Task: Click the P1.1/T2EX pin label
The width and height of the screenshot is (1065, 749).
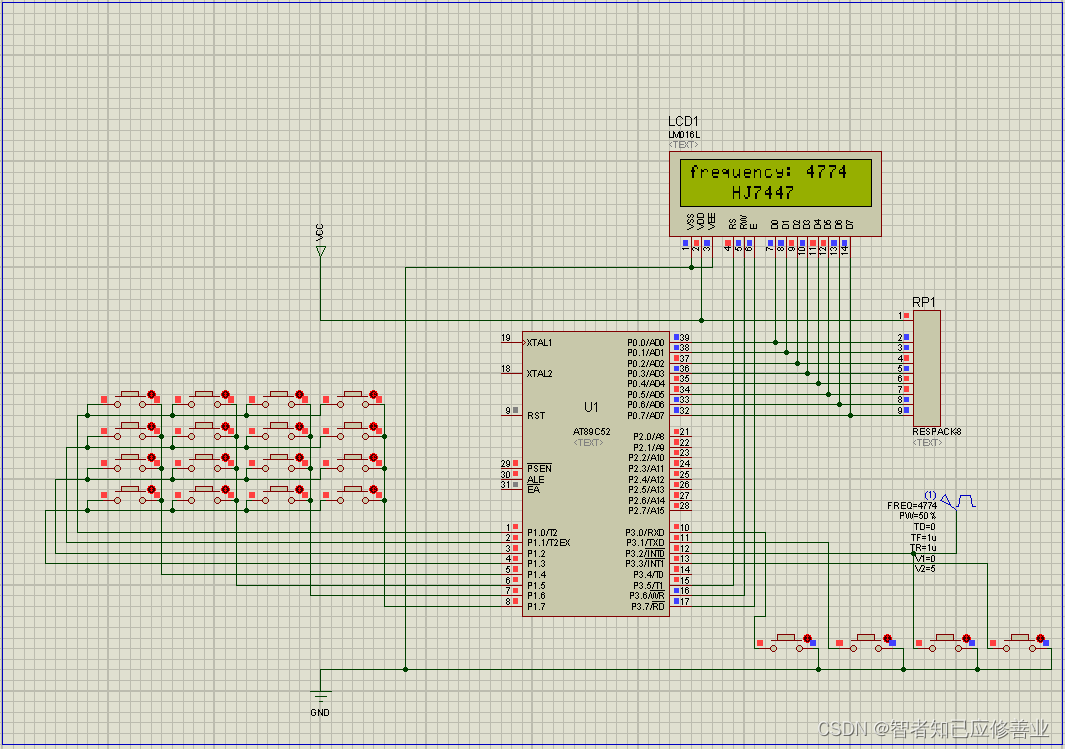Action: (549, 543)
